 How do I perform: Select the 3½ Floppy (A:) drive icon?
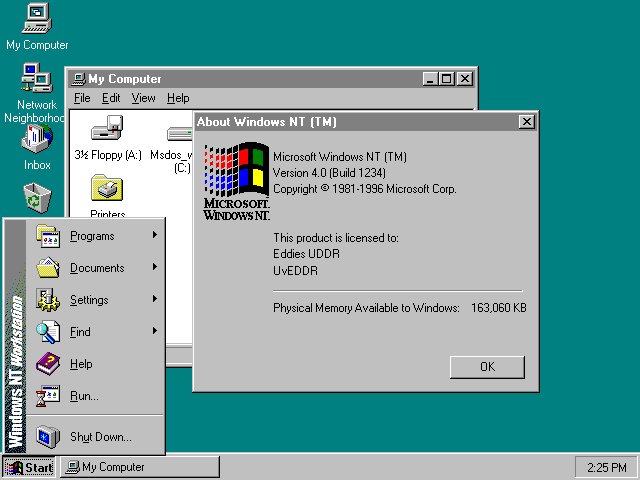tap(107, 129)
